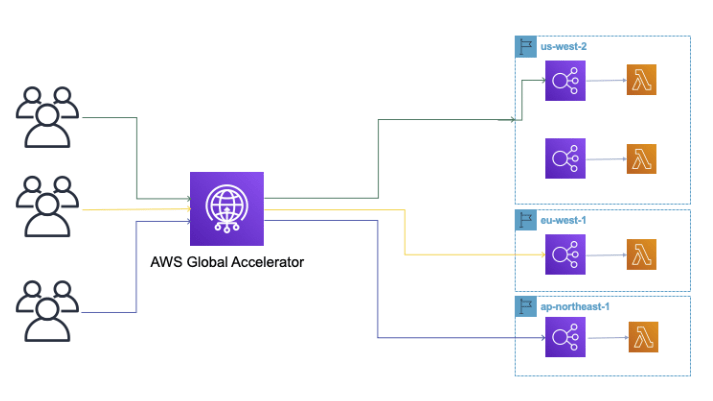This screenshot has height=401, width=713.
Task: Click the ap-northeast-1 region flag icon
Action: [526, 306]
